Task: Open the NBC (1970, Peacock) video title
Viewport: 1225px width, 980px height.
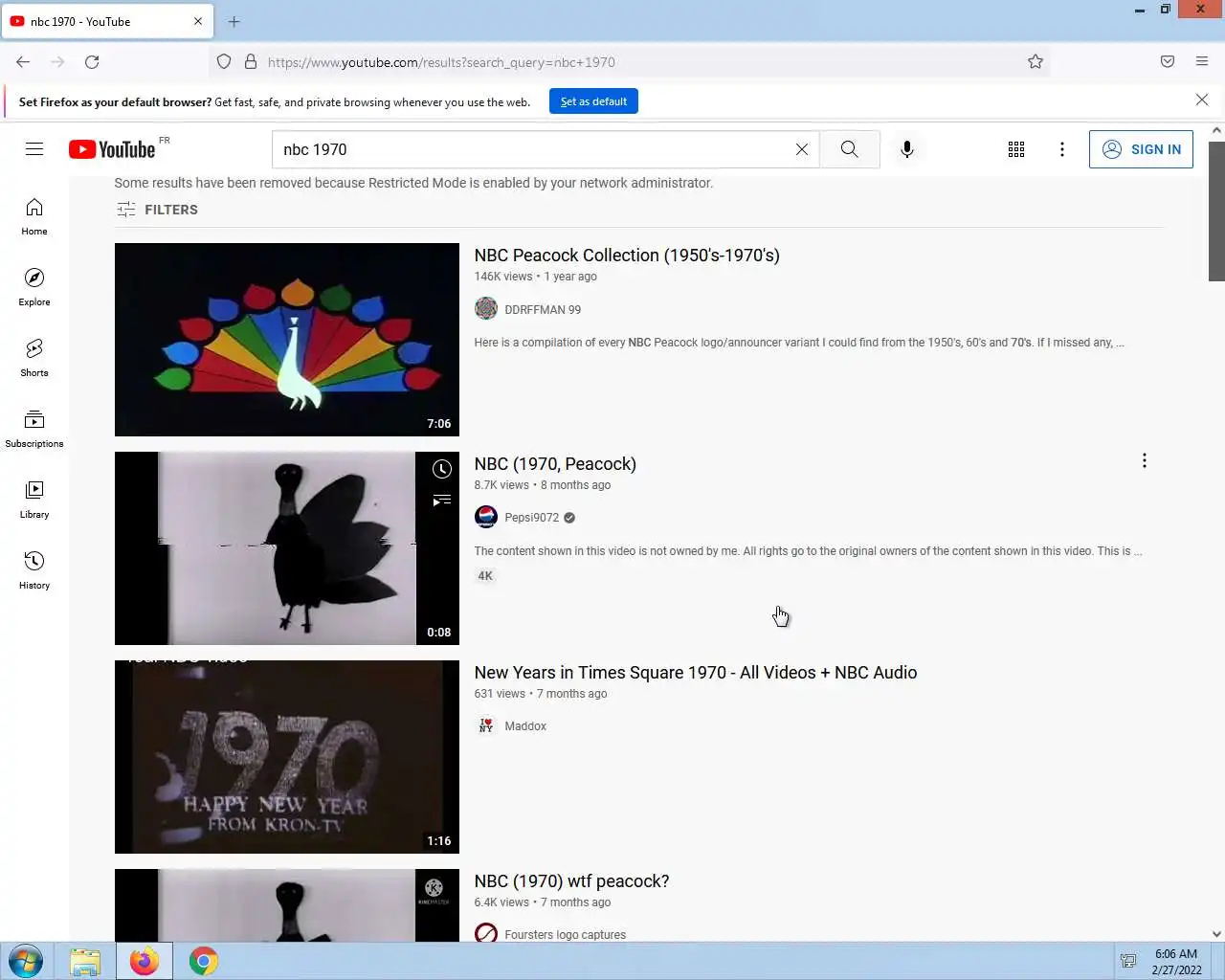Action: pyautogui.click(x=555, y=464)
